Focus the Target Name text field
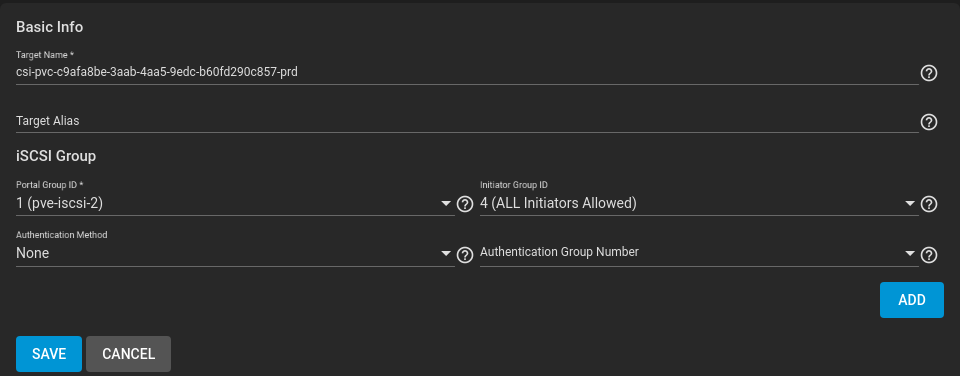This screenshot has height=376, width=960. click(467, 72)
